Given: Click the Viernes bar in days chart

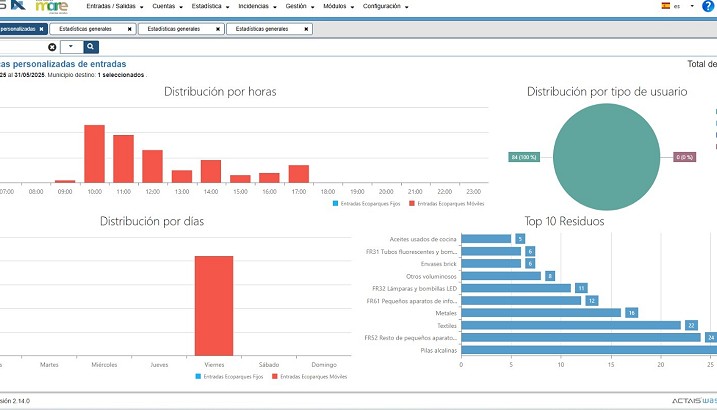Looking at the screenshot, I should coord(214,305).
